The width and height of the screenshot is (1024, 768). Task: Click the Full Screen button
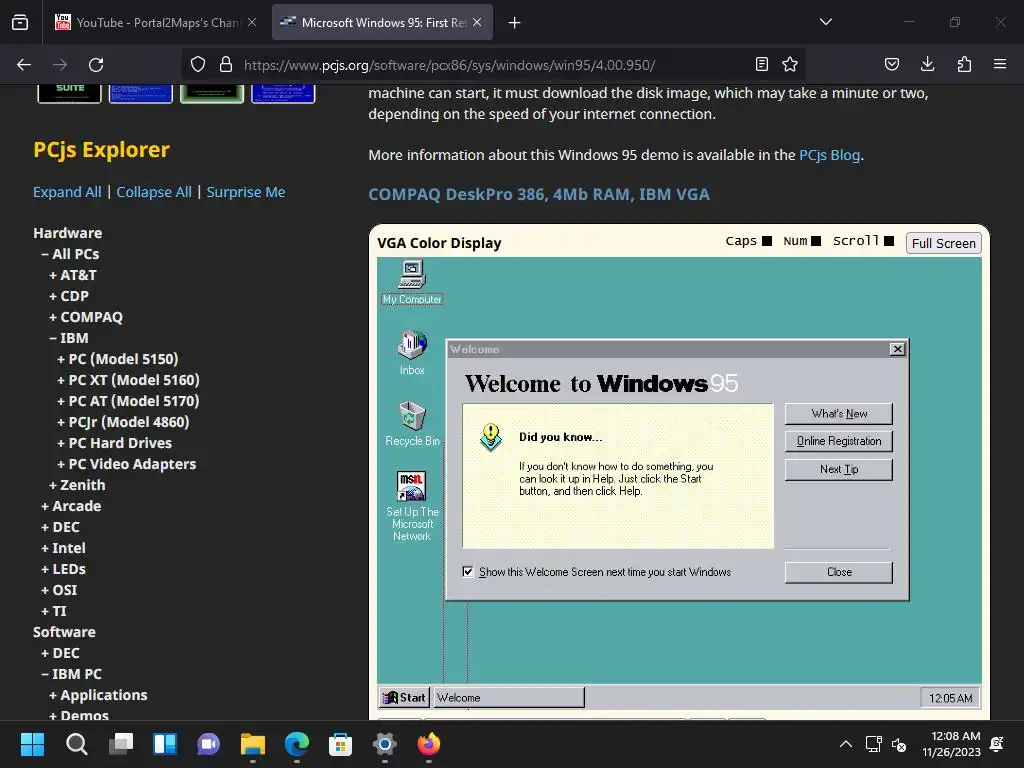(x=943, y=243)
